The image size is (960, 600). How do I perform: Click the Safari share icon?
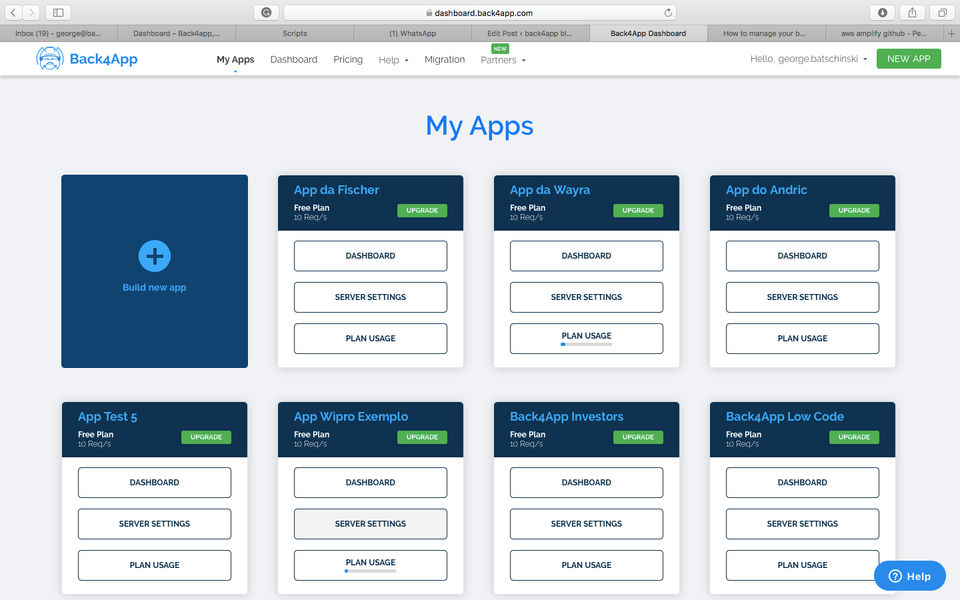click(912, 12)
